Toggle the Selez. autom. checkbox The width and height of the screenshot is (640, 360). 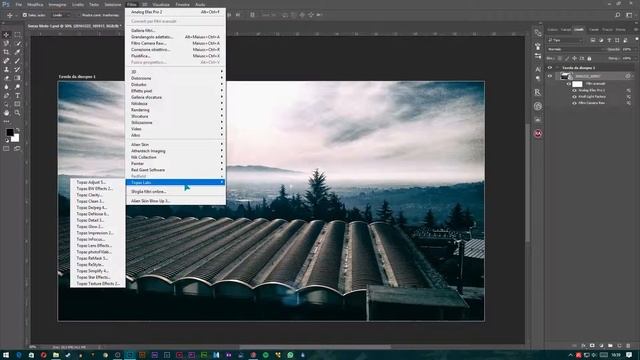click(x=24, y=15)
